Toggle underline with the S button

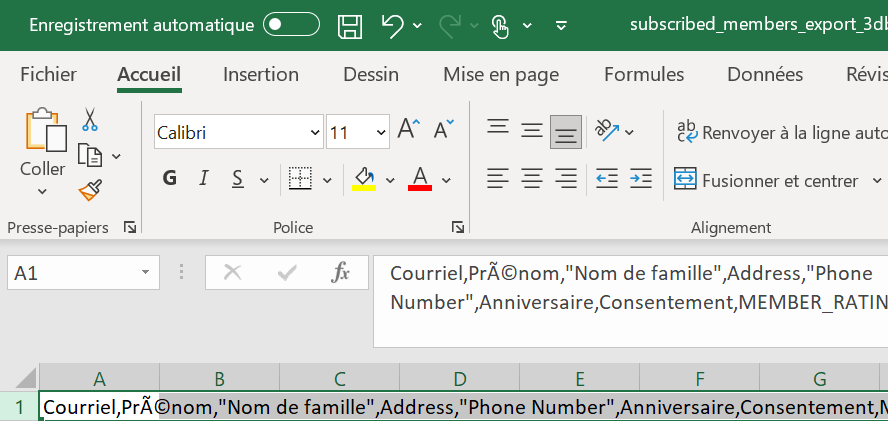click(x=238, y=179)
